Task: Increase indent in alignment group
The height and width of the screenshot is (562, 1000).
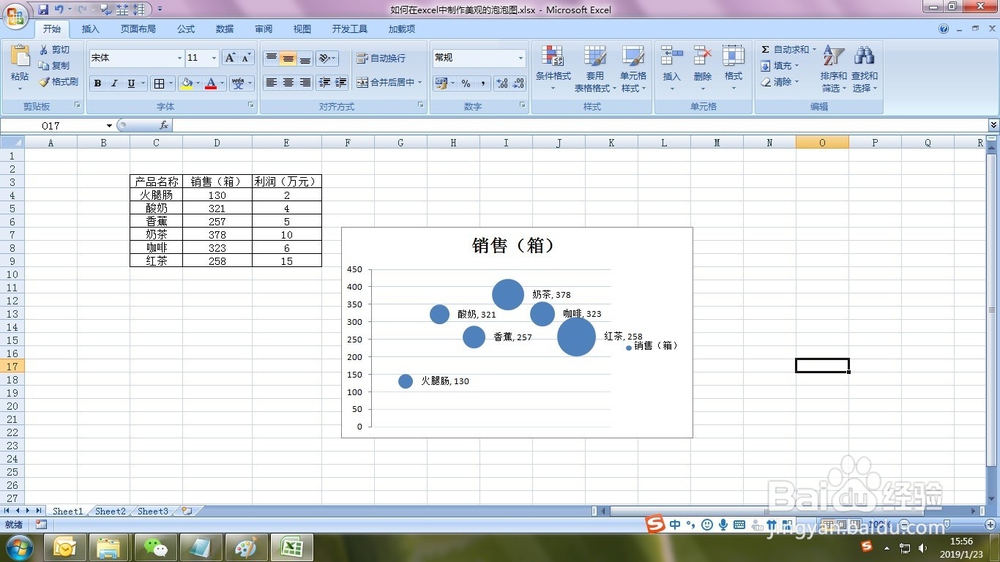Action: click(x=341, y=82)
